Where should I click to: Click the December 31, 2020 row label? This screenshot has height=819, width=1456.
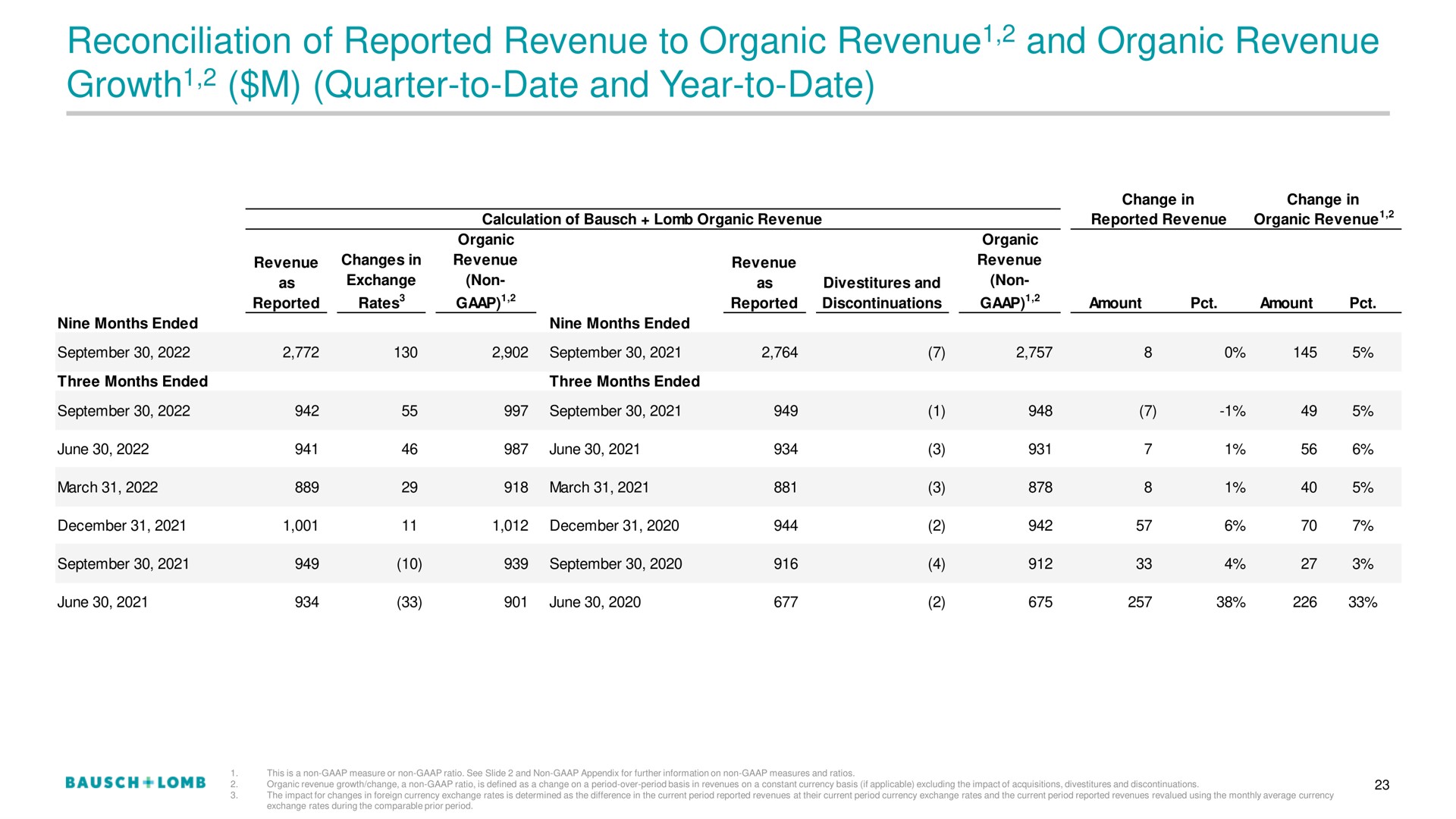coord(614,526)
